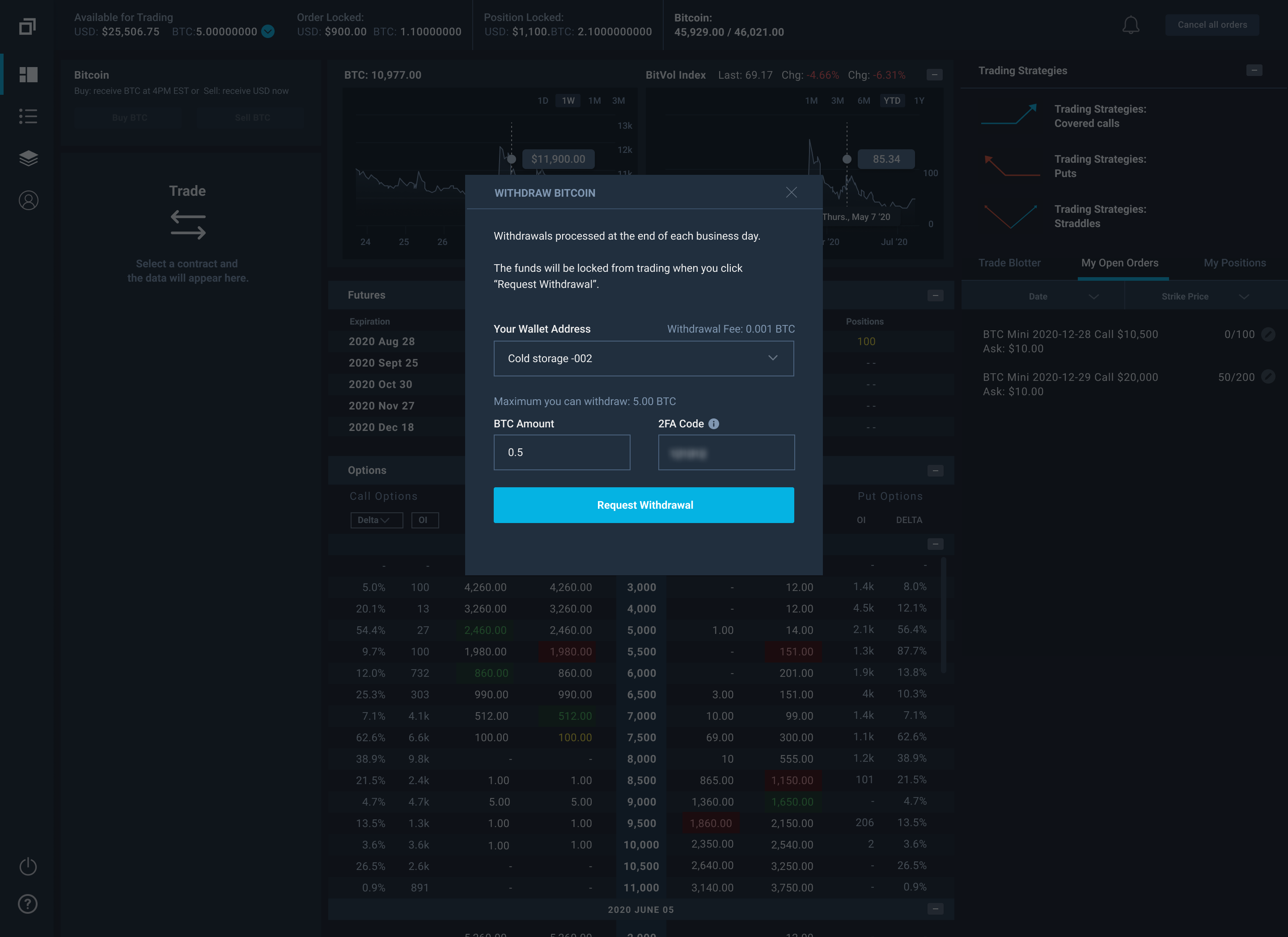Click the power logout icon
Screen dimensions: 1288x937
(x=28, y=866)
